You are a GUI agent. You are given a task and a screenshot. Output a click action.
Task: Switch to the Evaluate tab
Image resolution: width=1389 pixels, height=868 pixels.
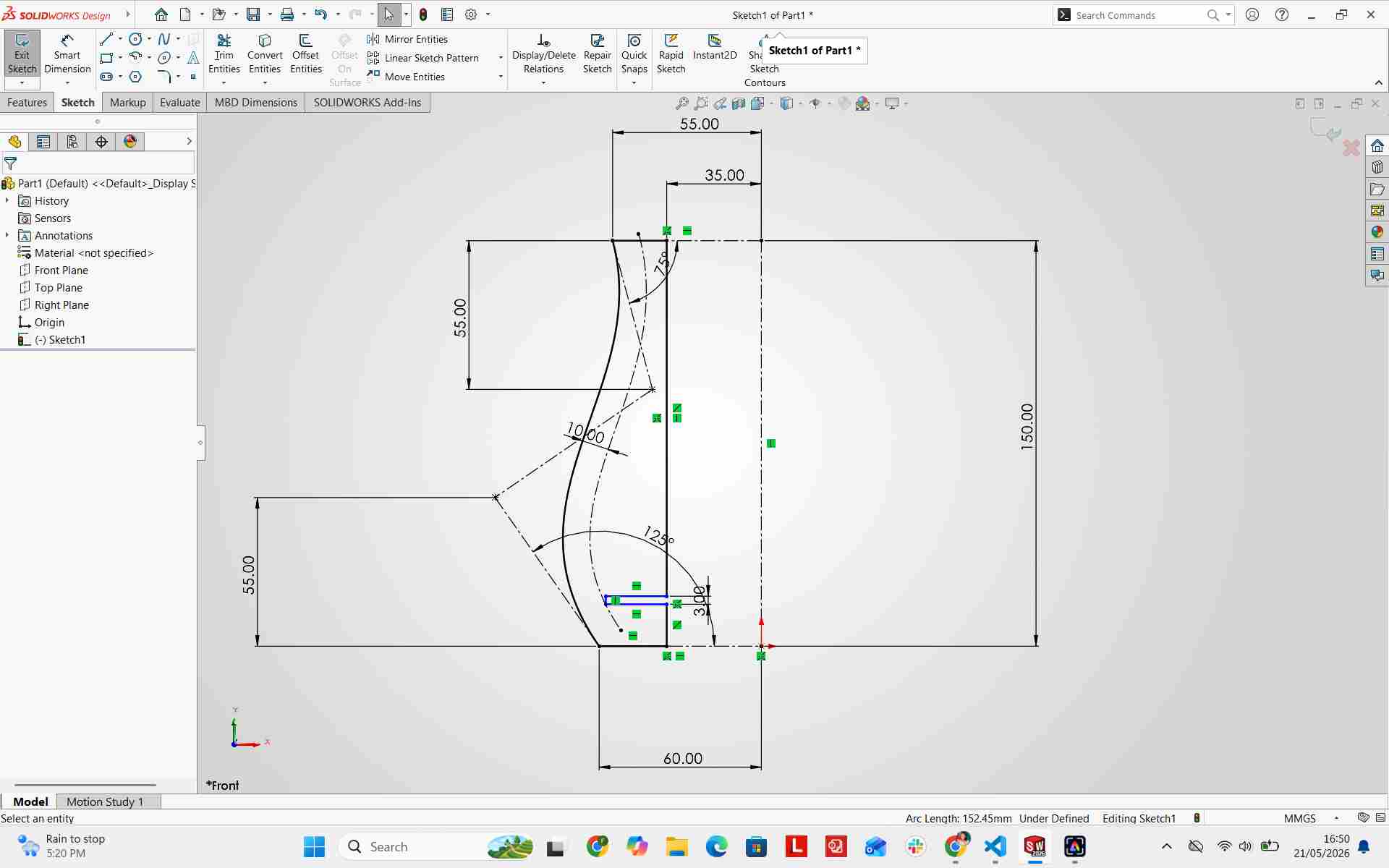180,103
